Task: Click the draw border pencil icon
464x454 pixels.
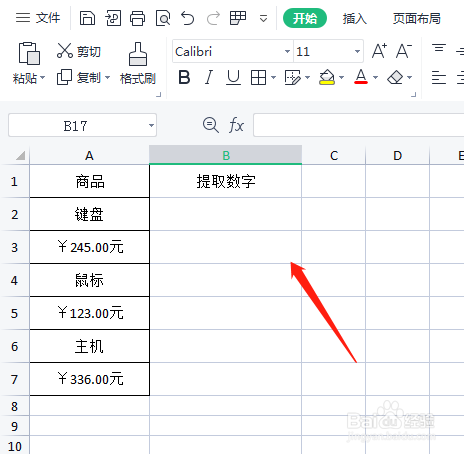Action: pos(293,78)
